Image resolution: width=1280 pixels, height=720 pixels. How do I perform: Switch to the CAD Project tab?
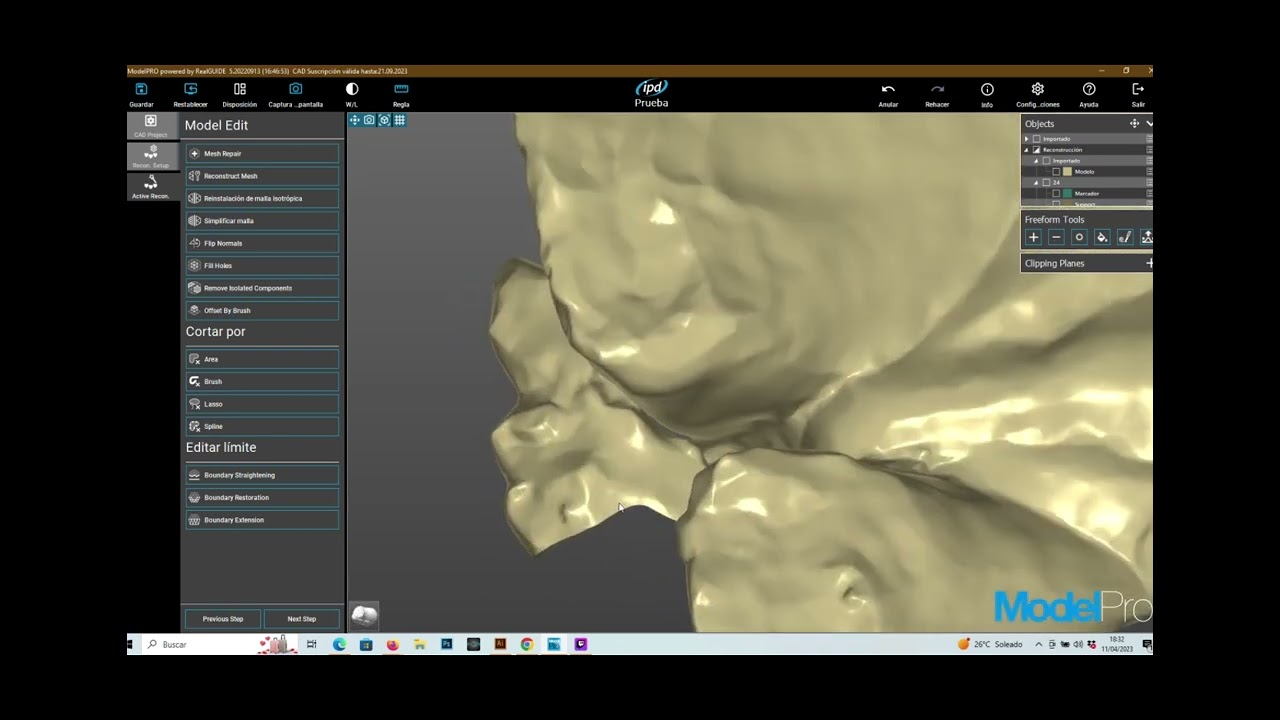click(x=151, y=125)
